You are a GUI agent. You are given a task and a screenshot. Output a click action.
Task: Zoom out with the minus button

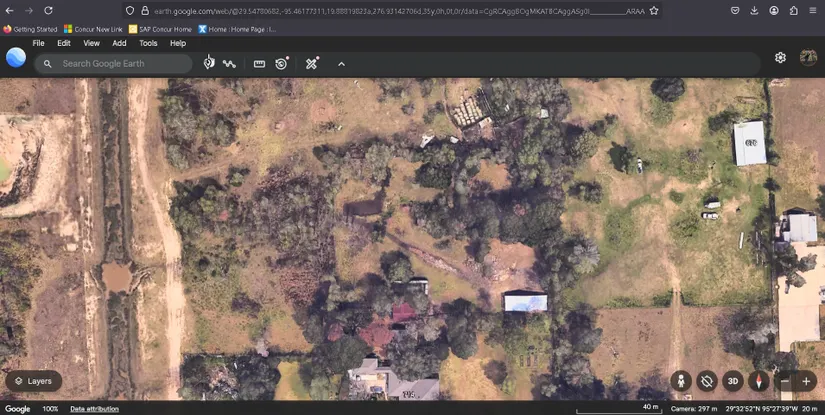(x=785, y=381)
